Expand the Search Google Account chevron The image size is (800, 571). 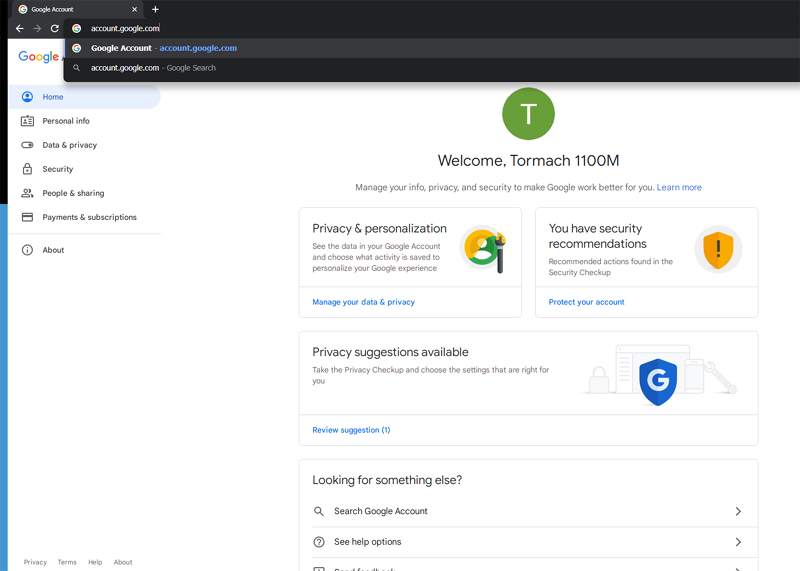(x=738, y=511)
